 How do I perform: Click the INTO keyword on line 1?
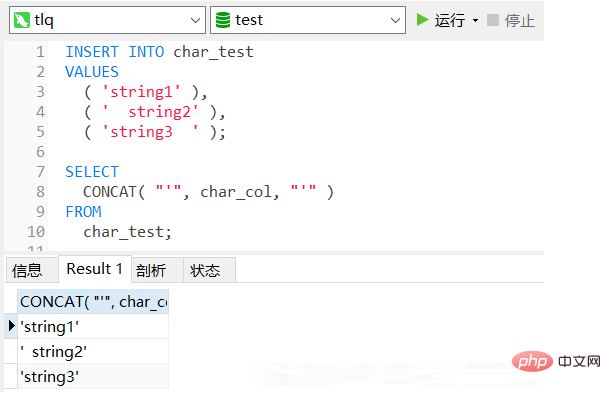coord(146,52)
